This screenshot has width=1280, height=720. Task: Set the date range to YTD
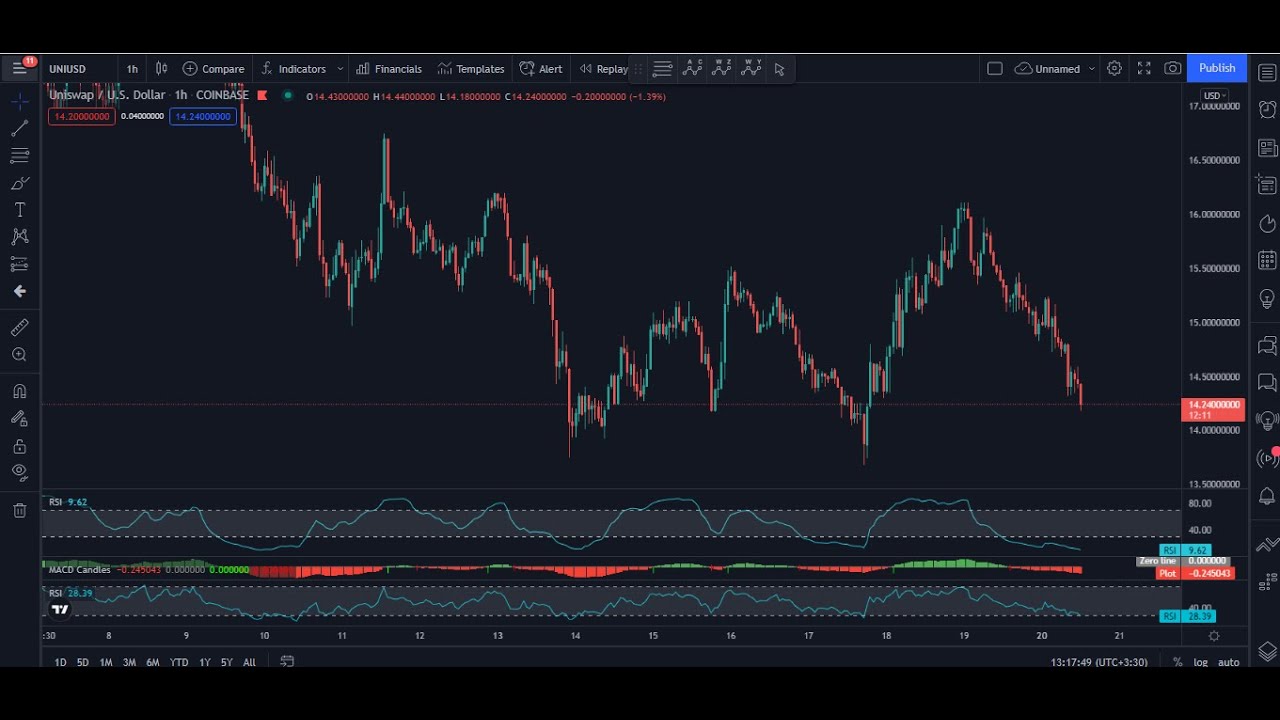point(179,662)
